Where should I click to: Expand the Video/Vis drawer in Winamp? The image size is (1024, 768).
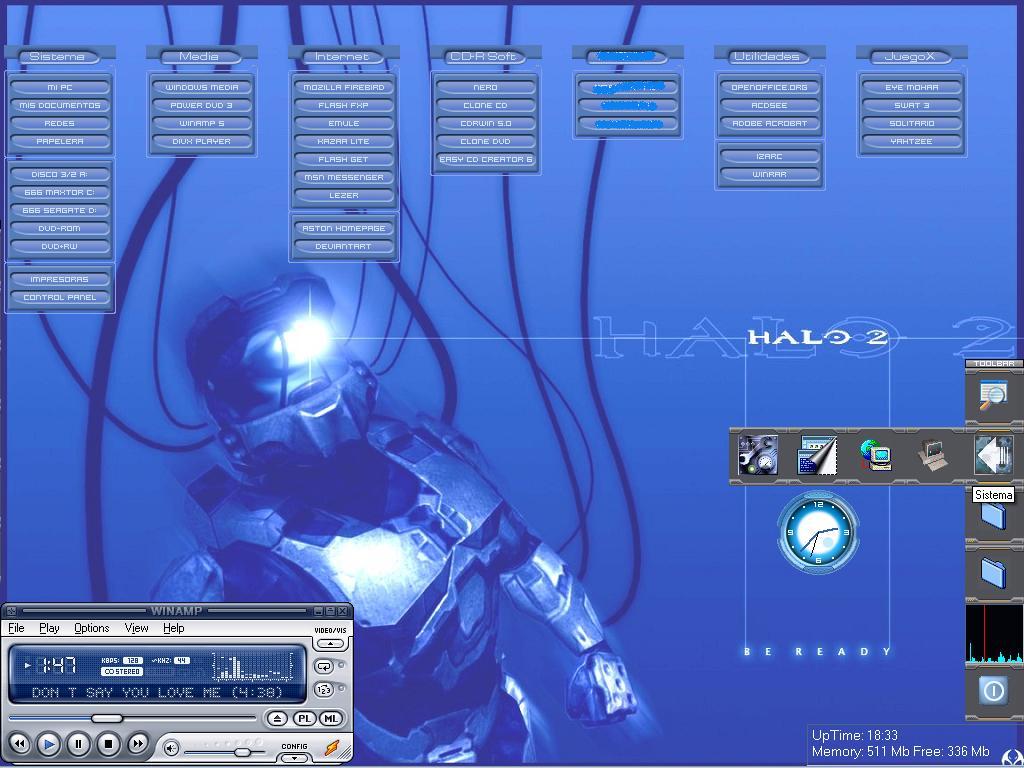[330, 643]
